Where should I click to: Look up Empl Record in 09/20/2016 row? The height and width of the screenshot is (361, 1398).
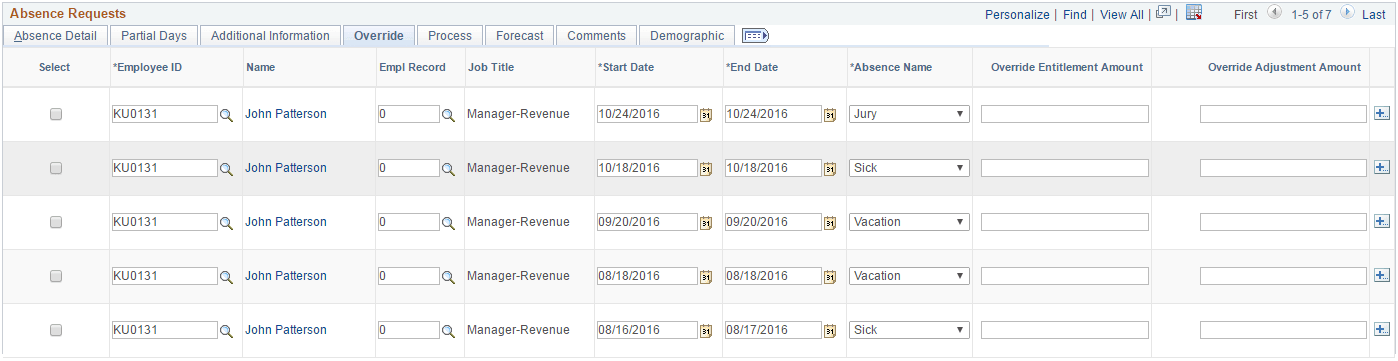[x=449, y=223]
